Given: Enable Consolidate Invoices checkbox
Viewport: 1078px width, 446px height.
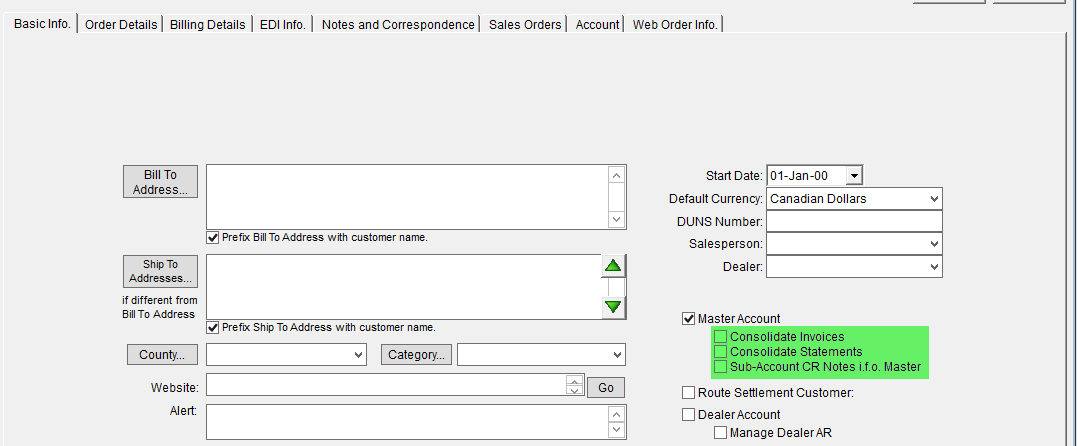Looking at the screenshot, I should point(720,337).
